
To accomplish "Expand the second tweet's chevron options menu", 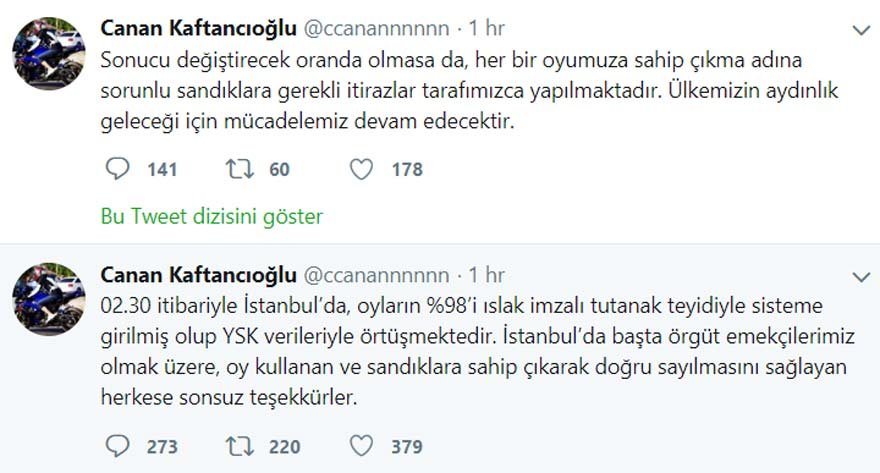I will pos(859,275).
